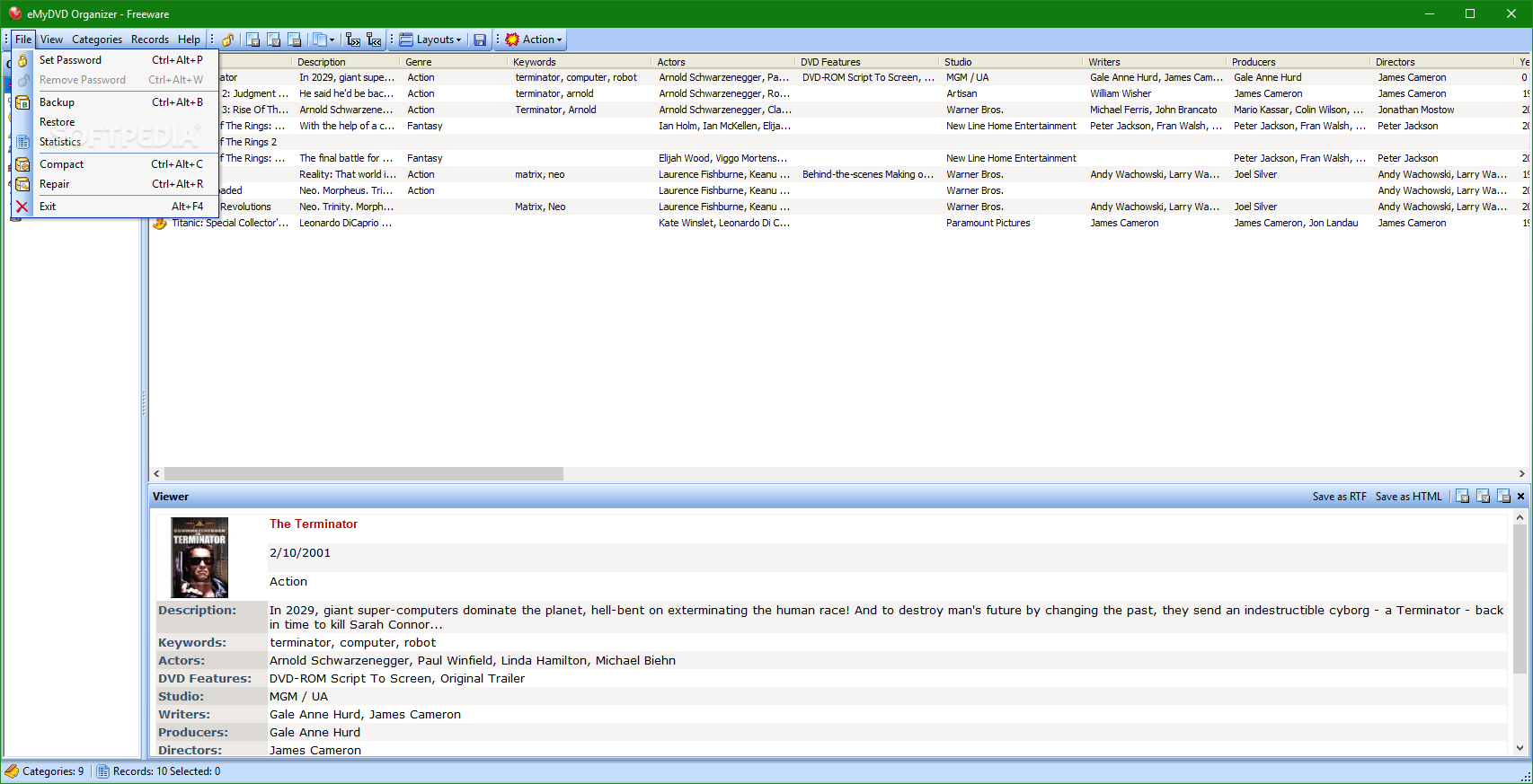The image size is (1533, 784).
Task: Sort by the Directors column header
Action: [1442, 62]
